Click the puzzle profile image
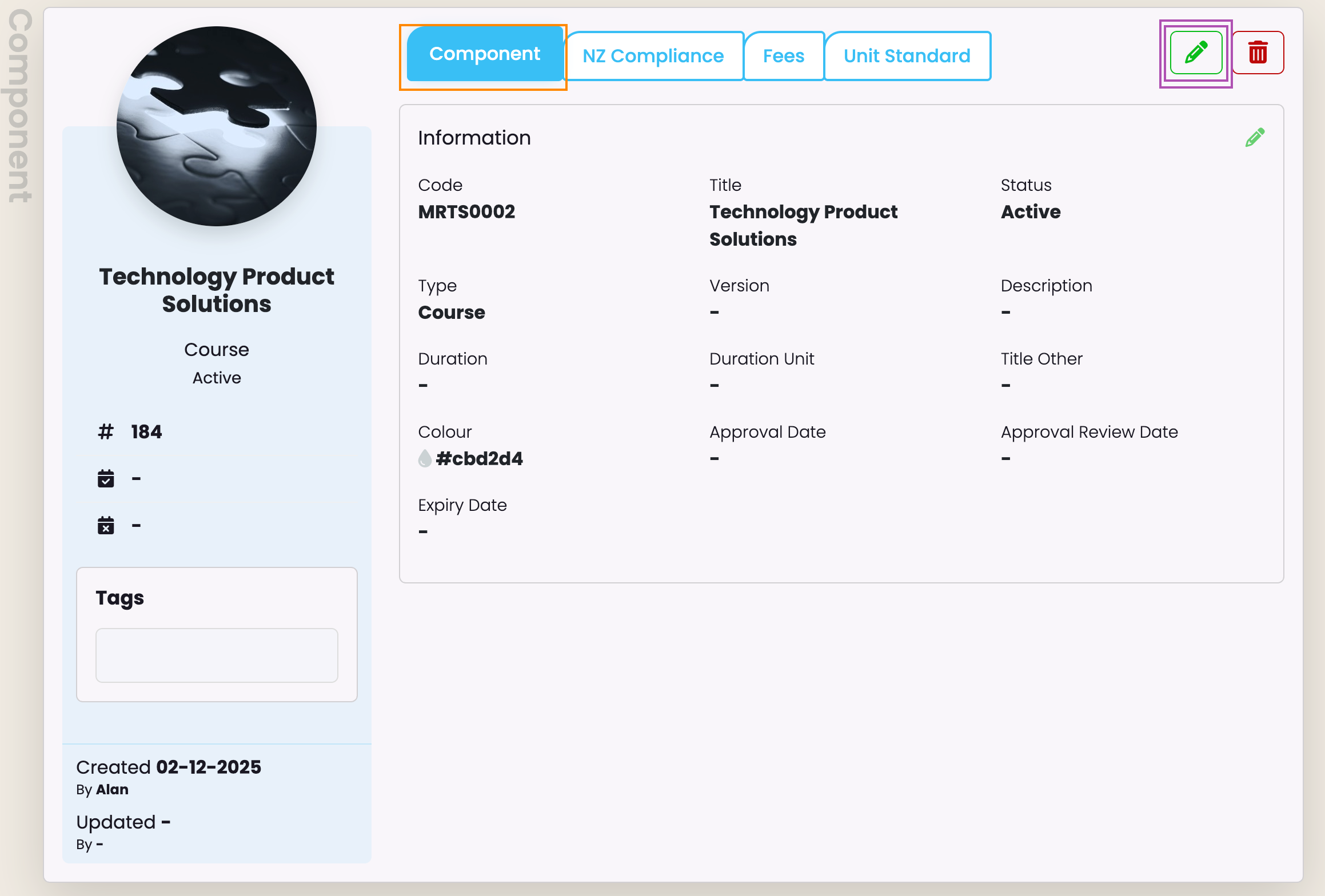The width and height of the screenshot is (1325, 896). (x=217, y=126)
